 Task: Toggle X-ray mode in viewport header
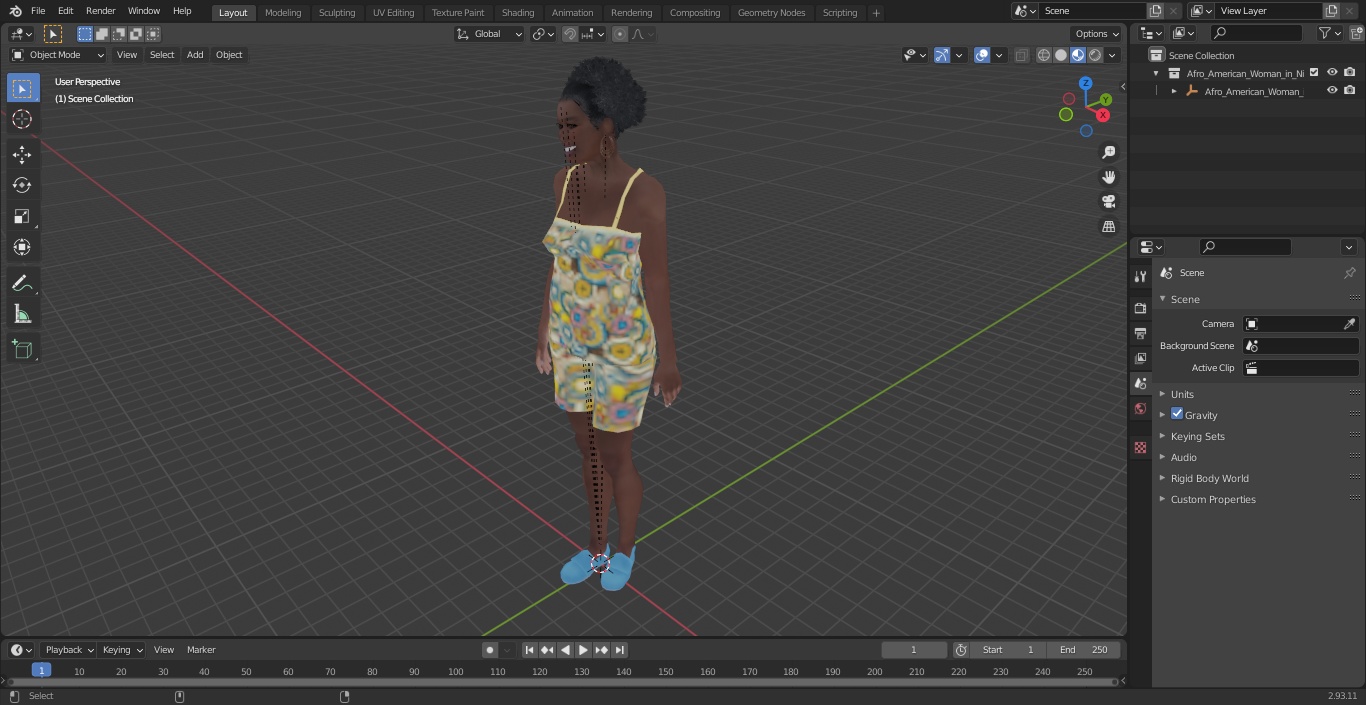(x=1021, y=55)
